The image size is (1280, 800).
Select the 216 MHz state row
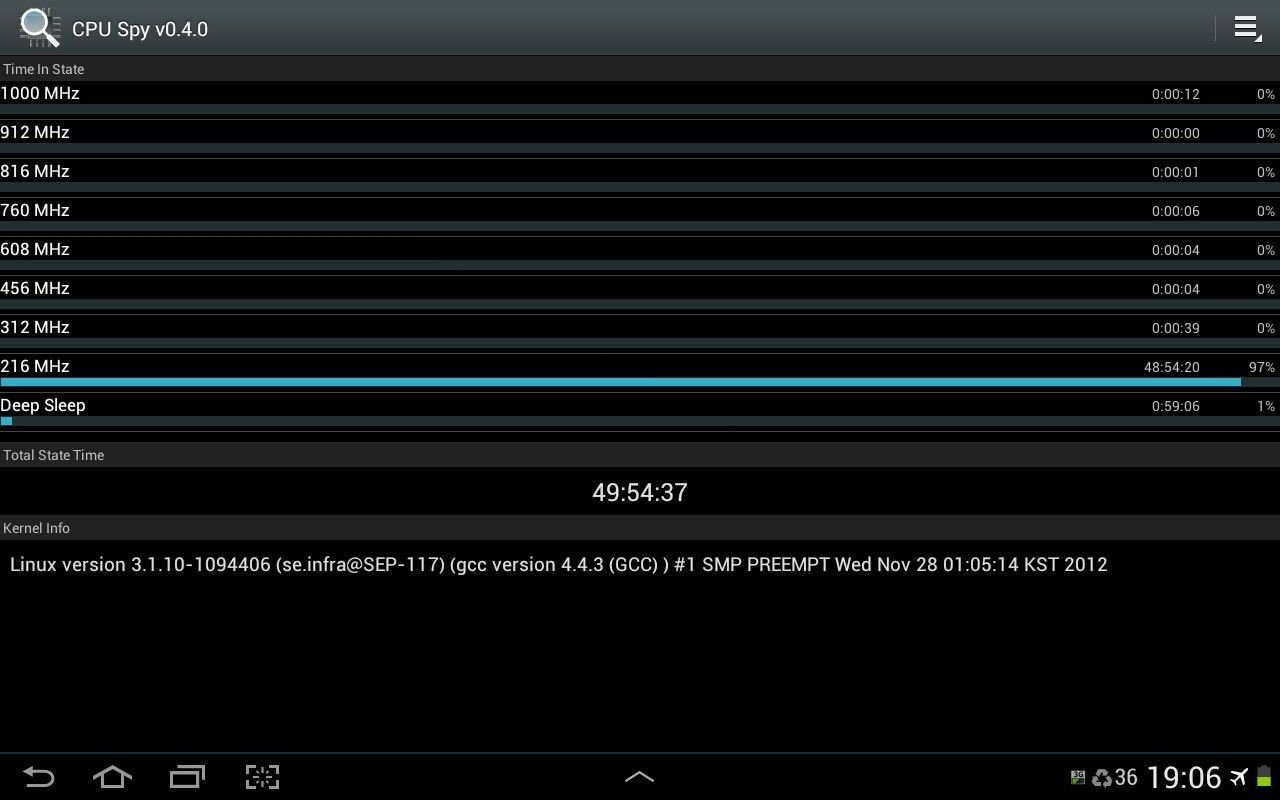click(x=640, y=371)
